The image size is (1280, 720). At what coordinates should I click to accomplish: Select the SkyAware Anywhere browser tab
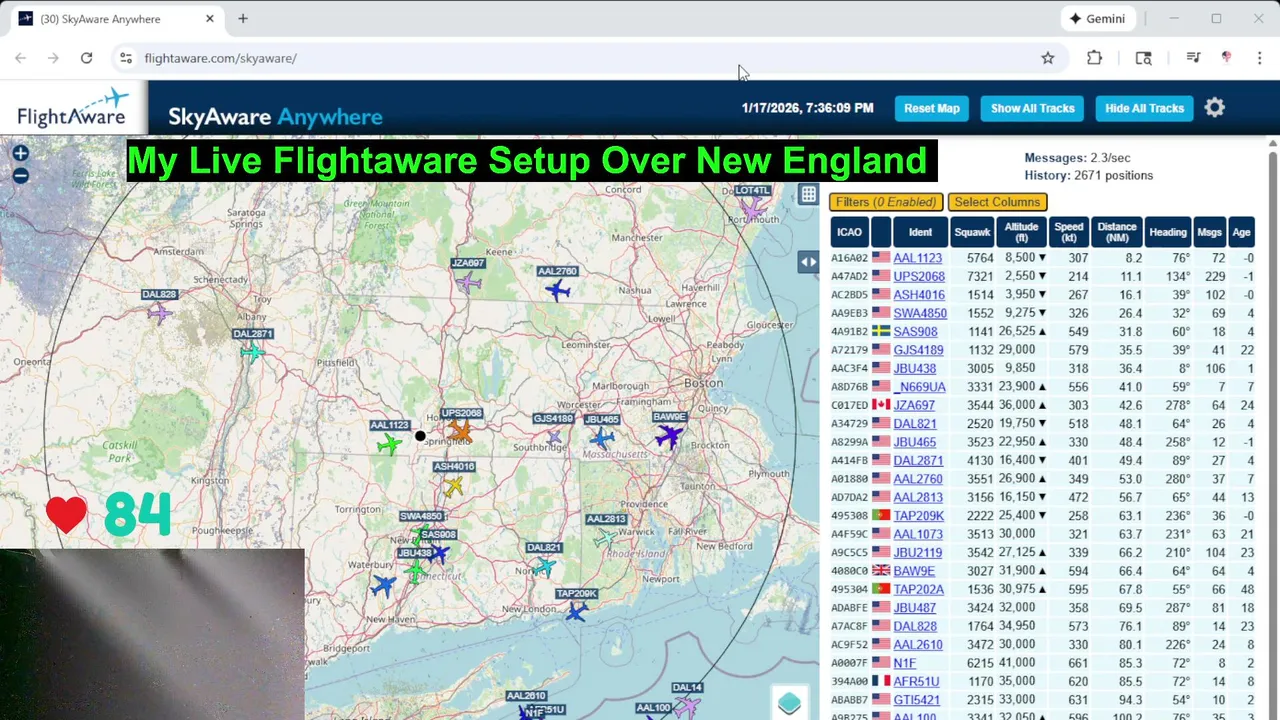[116, 19]
